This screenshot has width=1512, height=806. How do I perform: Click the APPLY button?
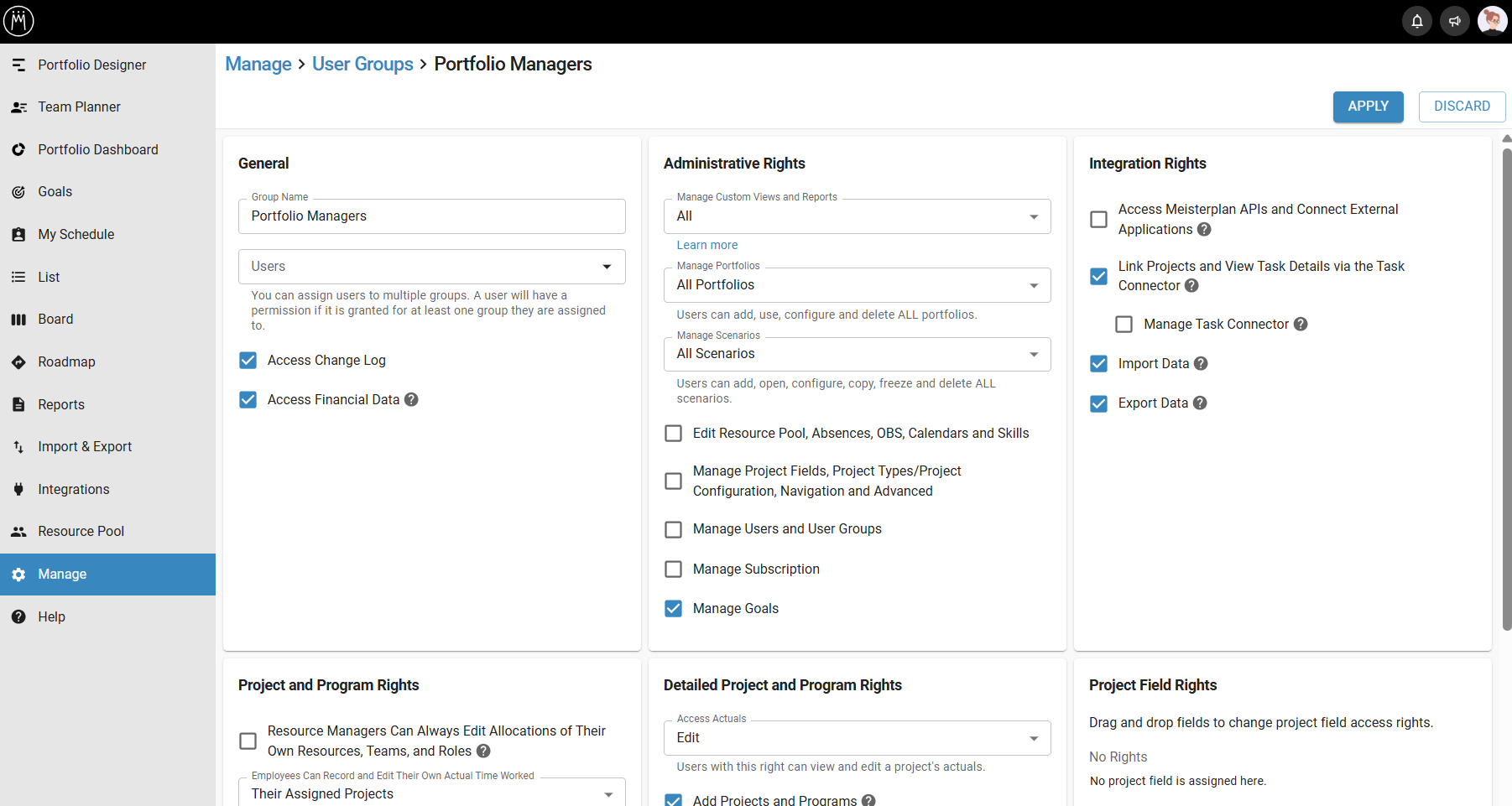click(x=1368, y=107)
